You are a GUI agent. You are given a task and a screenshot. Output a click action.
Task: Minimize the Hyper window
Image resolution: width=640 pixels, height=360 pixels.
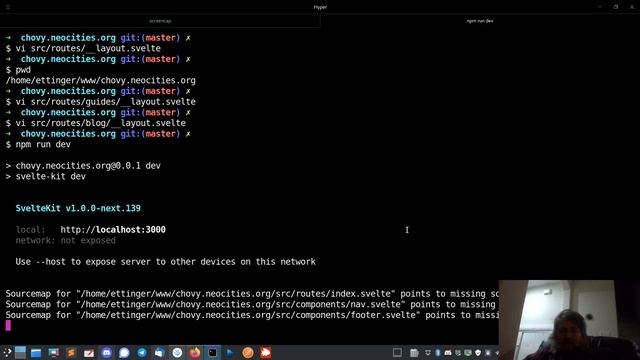(600, 7)
